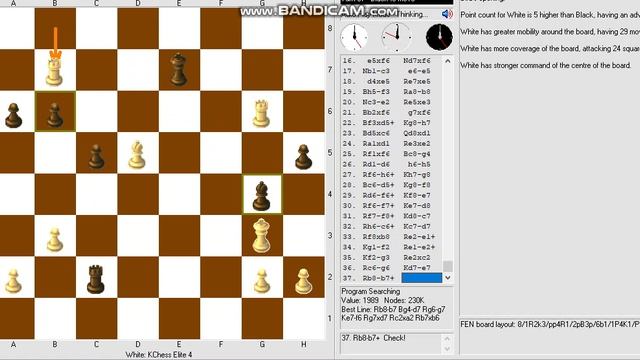This screenshot has height=360, width=640.
Task: Select move 26. Rd1-d6 in list
Action: point(376,164)
